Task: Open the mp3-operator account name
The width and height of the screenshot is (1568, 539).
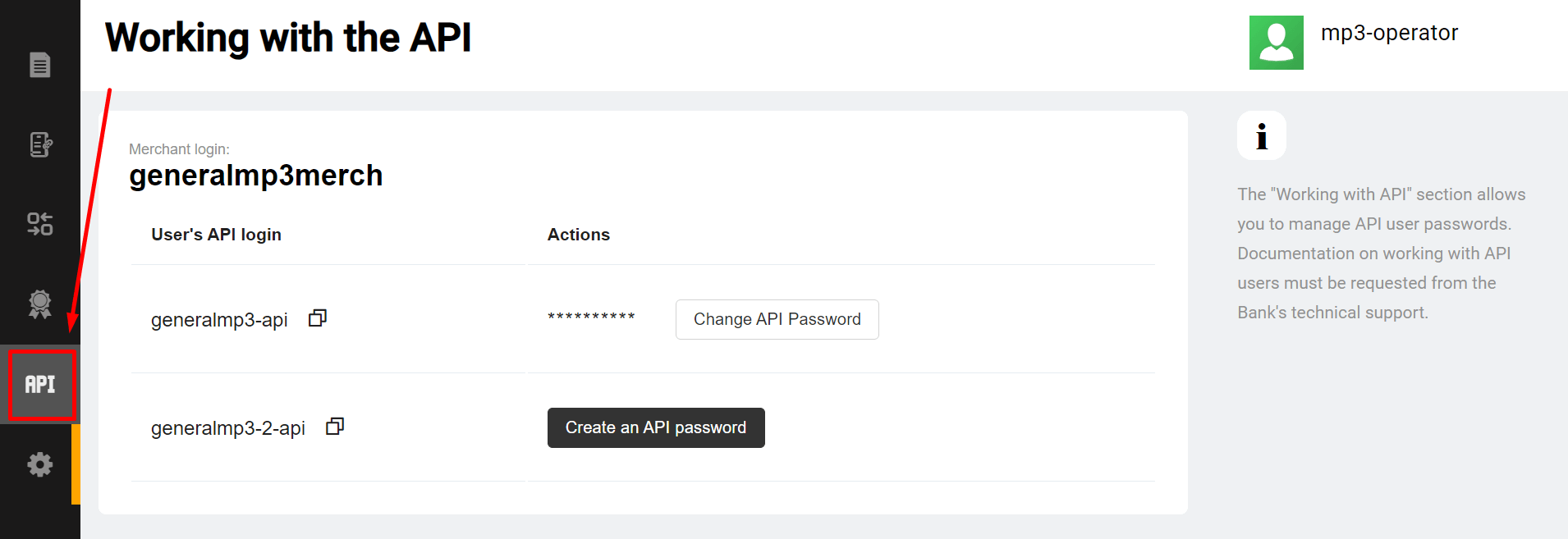Action: tap(1389, 33)
